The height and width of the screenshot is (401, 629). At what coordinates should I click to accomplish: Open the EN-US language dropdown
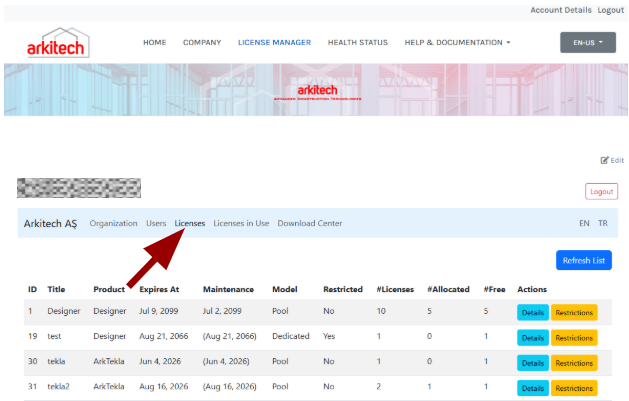[588, 43]
